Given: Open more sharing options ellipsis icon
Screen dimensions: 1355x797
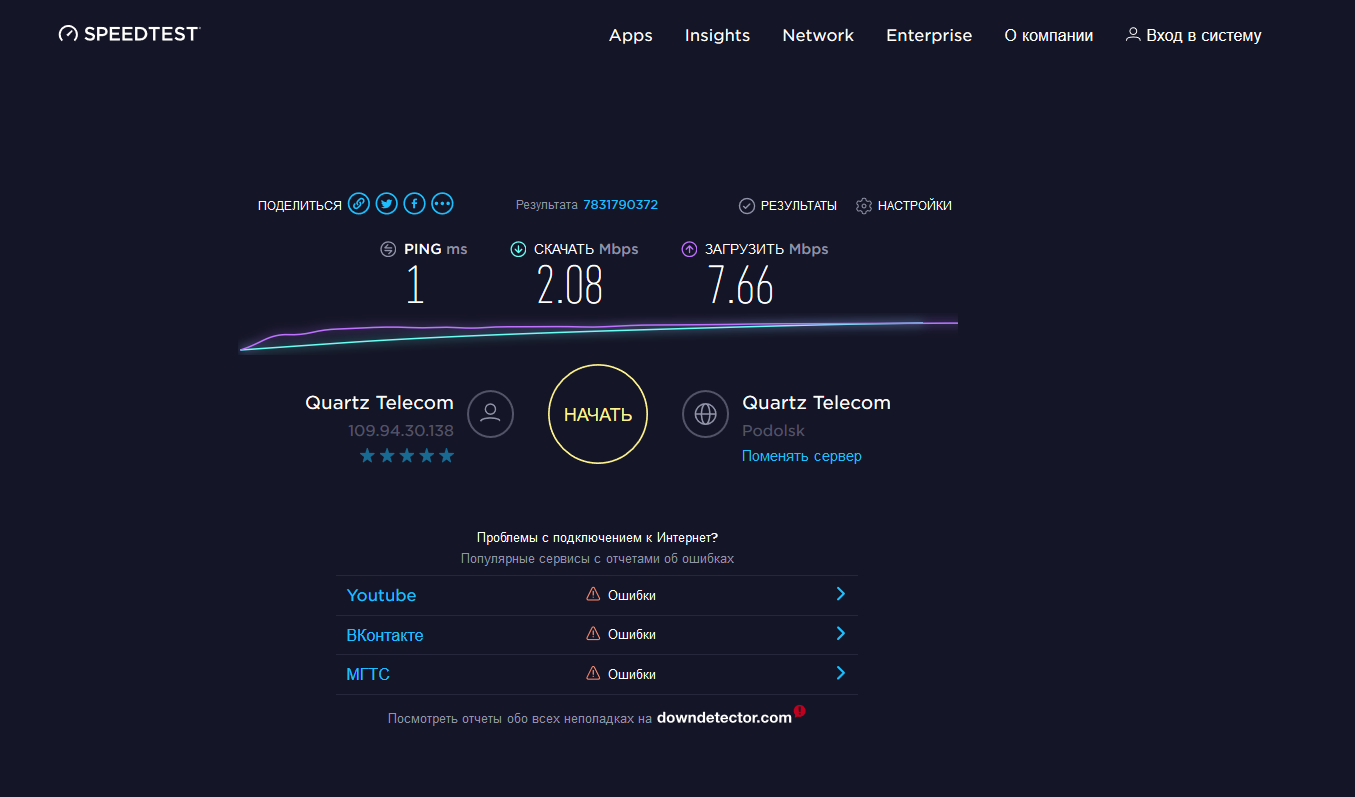Looking at the screenshot, I should (443, 204).
